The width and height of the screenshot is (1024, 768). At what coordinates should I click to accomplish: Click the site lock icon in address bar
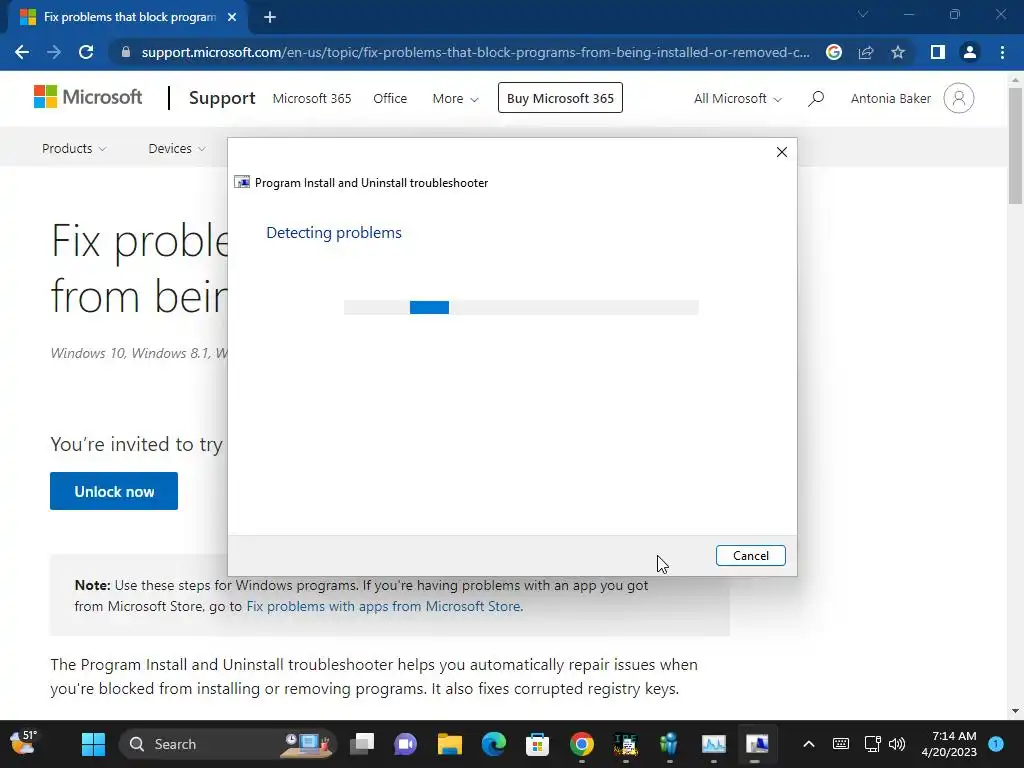pyautogui.click(x=126, y=52)
